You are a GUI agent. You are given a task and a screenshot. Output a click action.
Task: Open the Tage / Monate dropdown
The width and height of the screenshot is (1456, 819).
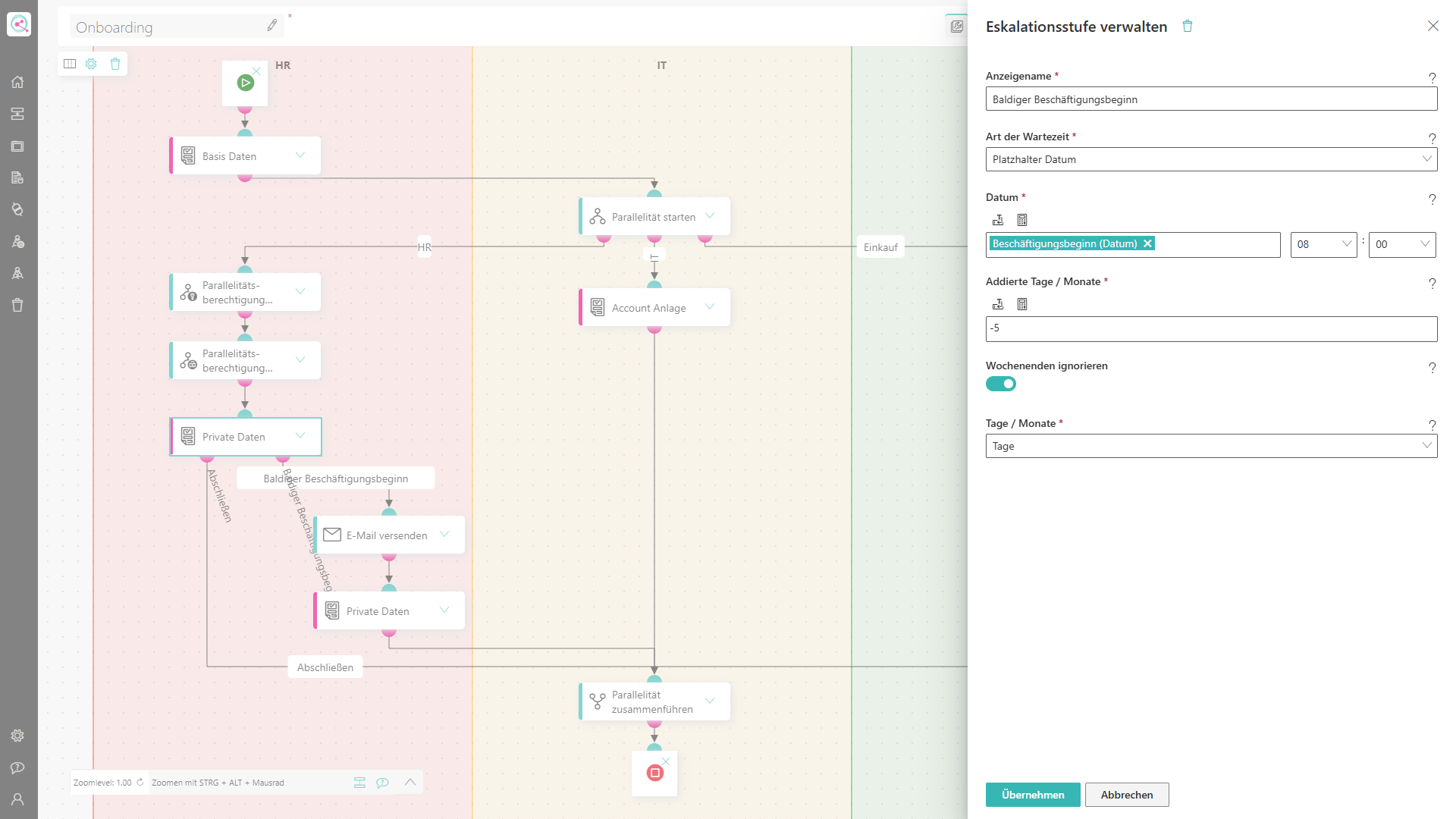1211,446
